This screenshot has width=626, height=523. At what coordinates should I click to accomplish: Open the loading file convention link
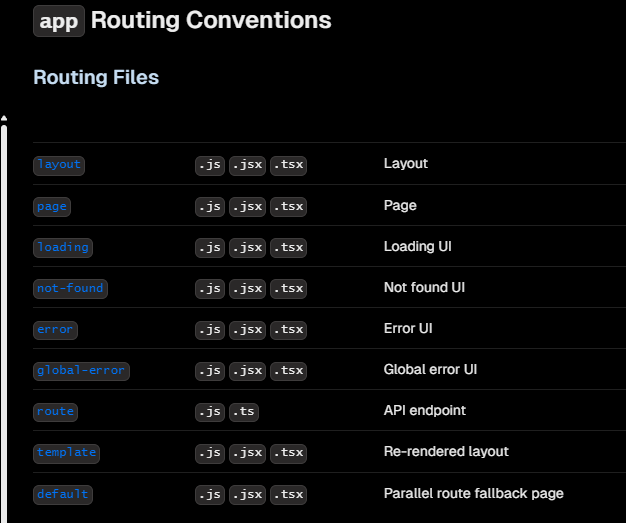click(x=62, y=247)
